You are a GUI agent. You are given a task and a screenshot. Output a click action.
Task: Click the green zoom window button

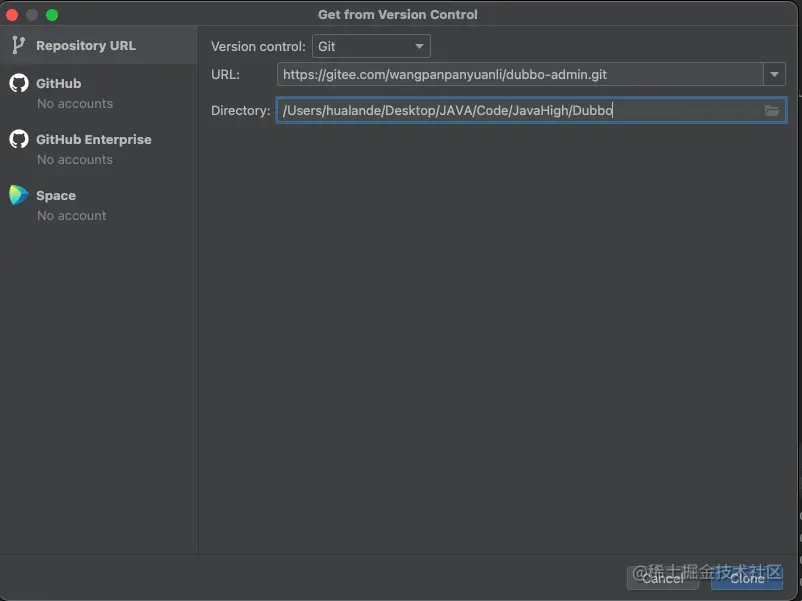click(x=52, y=15)
